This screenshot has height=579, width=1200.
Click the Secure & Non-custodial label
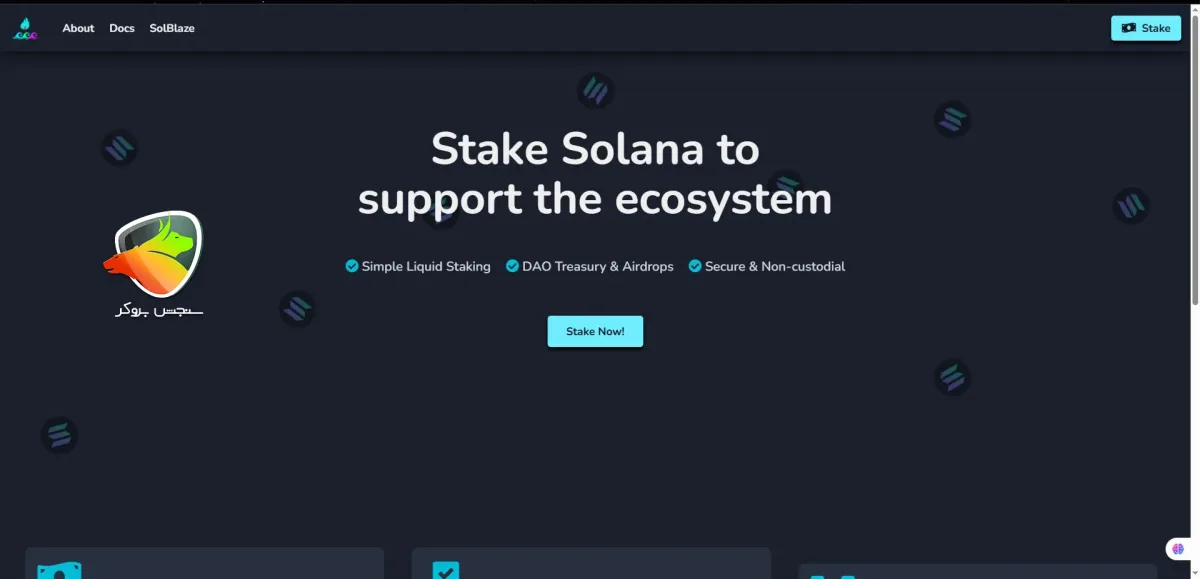pos(775,266)
